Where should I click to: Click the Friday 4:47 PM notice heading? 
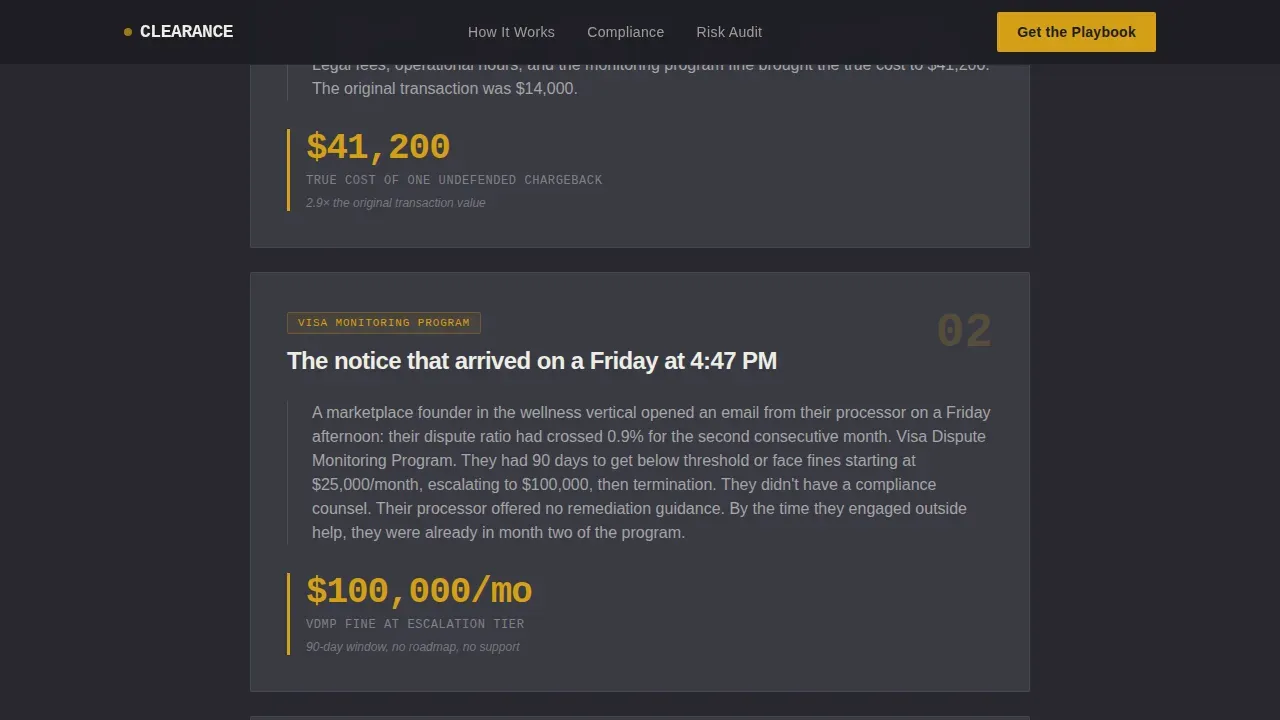[x=532, y=361]
